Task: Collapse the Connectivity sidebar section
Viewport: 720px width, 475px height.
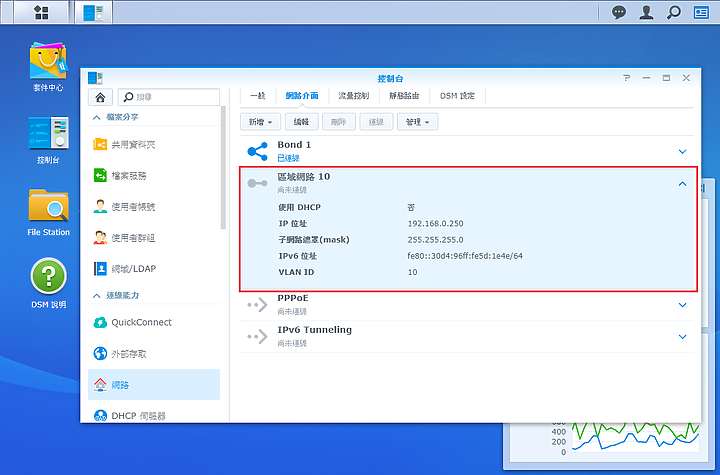Action: (x=96, y=296)
